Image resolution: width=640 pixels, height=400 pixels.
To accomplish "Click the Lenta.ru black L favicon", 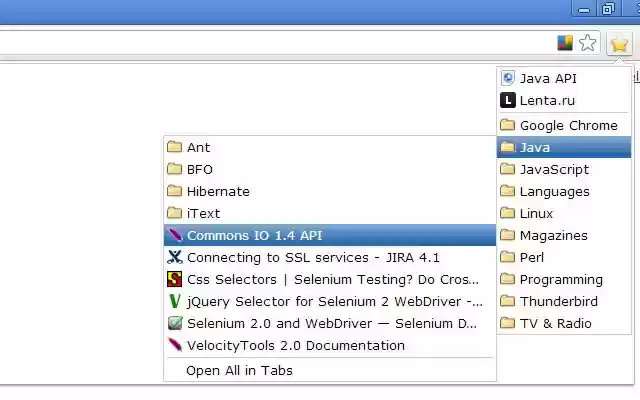I will point(508,100).
